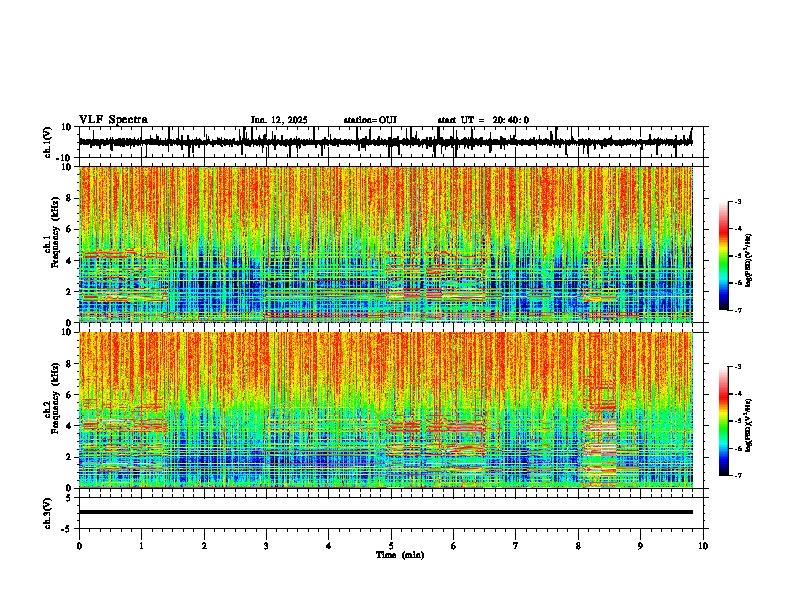This screenshot has height=612, width=792.
Task: Click the "8" minute tick on time axis
Action: [578, 546]
